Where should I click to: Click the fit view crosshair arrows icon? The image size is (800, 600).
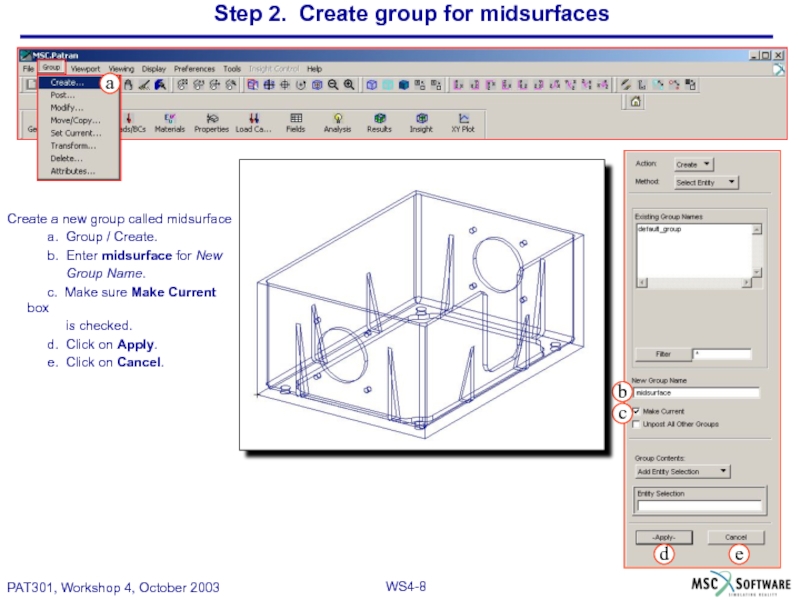269,85
